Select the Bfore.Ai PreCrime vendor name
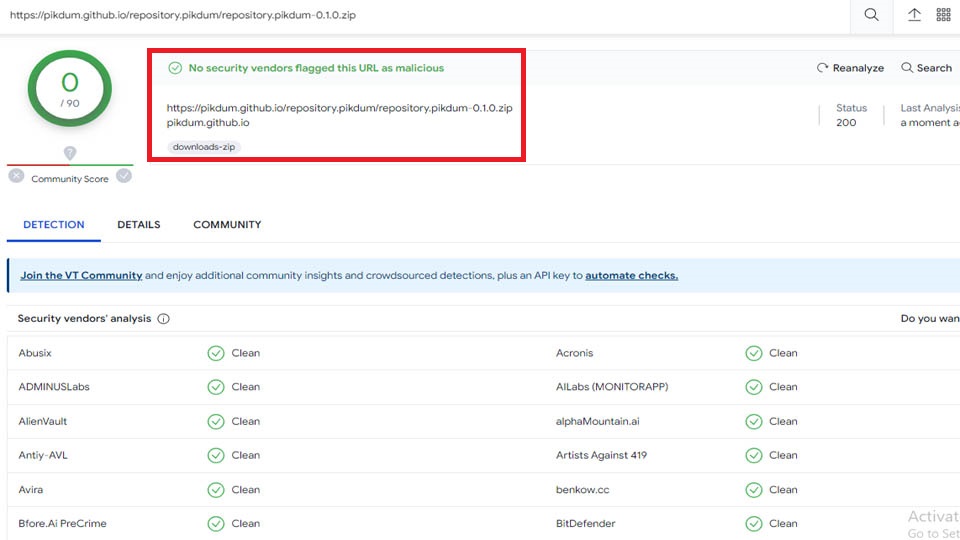 [62, 523]
